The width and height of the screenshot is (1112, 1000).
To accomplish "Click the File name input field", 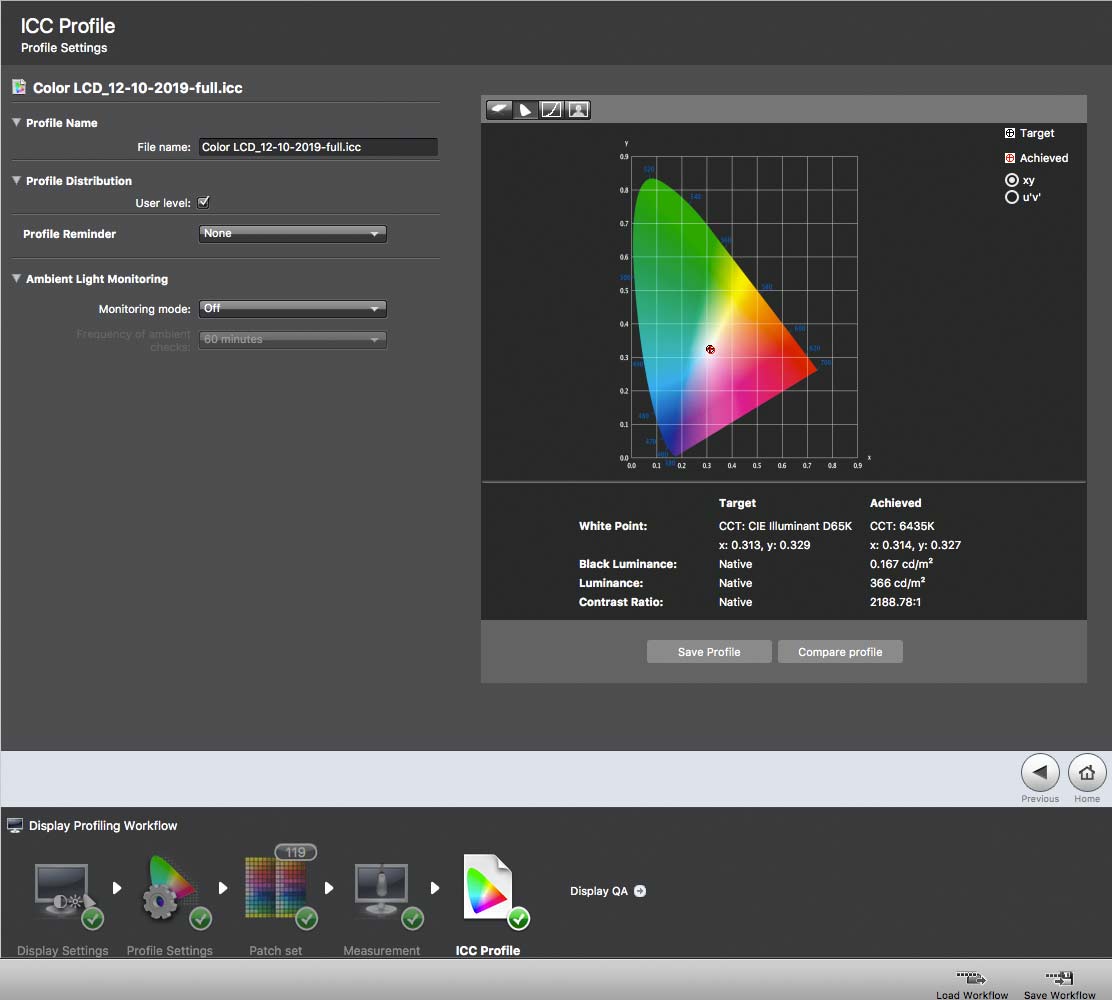I will [x=318, y=147].
